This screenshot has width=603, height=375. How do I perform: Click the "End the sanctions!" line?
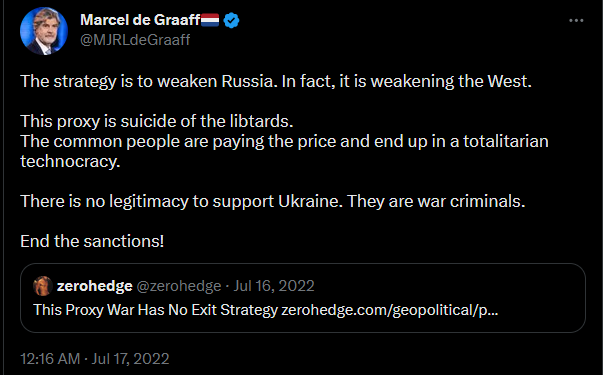click(92, 241)
